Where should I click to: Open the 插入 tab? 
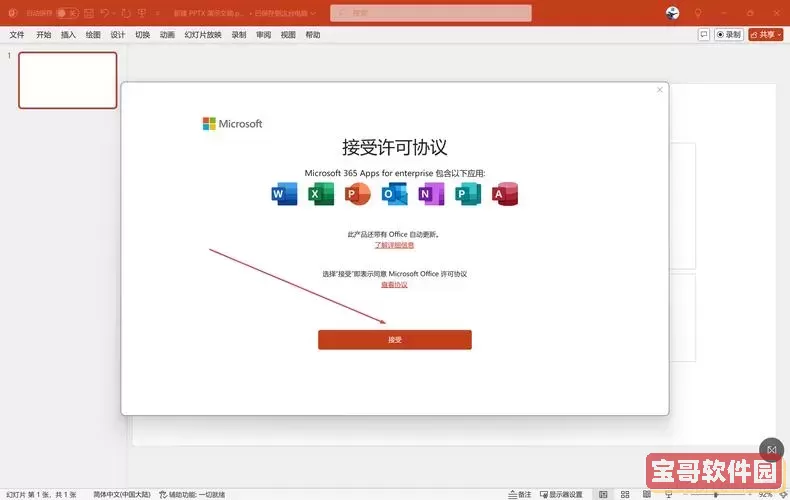68,34
